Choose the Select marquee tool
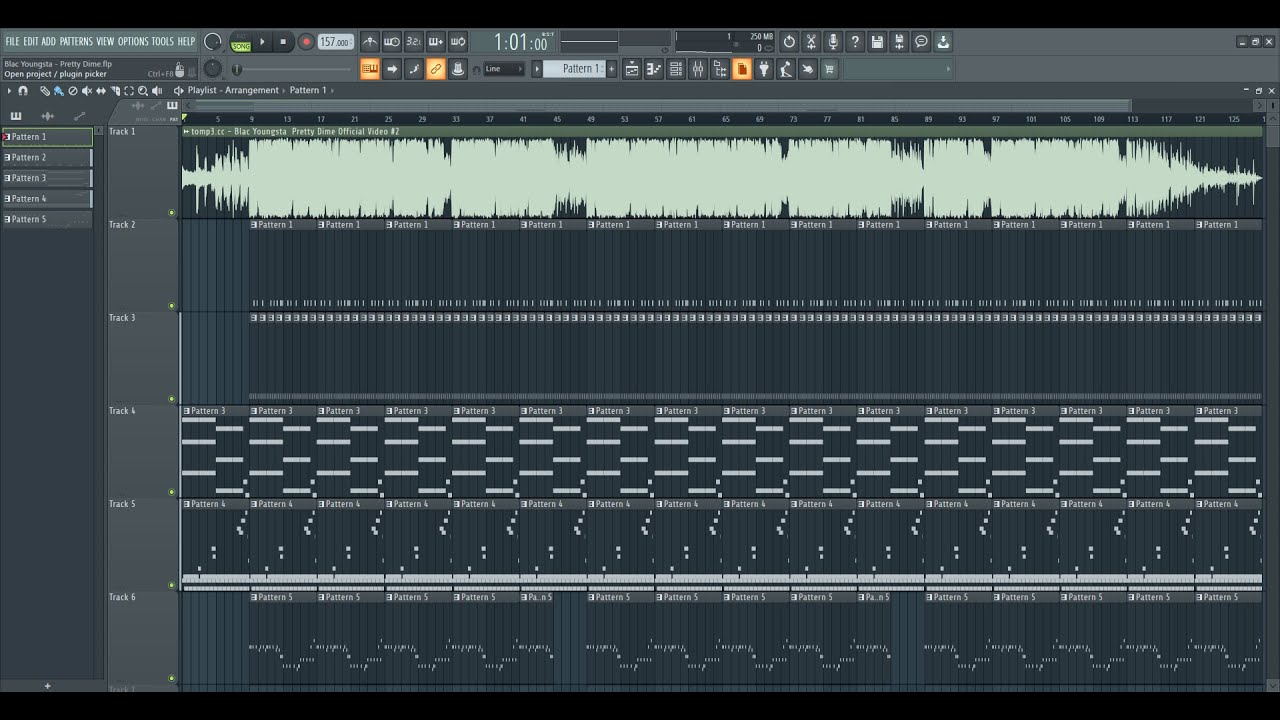This screenshot has width=1280, height=720. point(129,91)
